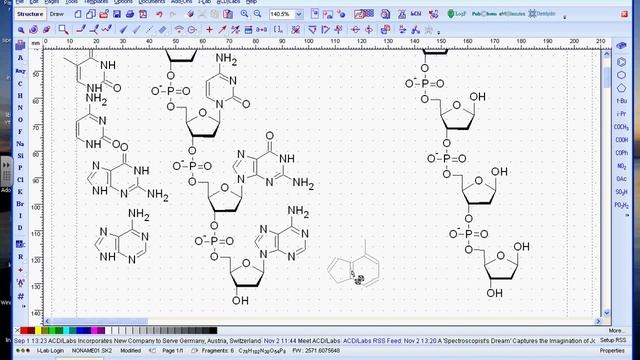
Task: Create a new document with the New icon
Action: (x=78, y=14)
